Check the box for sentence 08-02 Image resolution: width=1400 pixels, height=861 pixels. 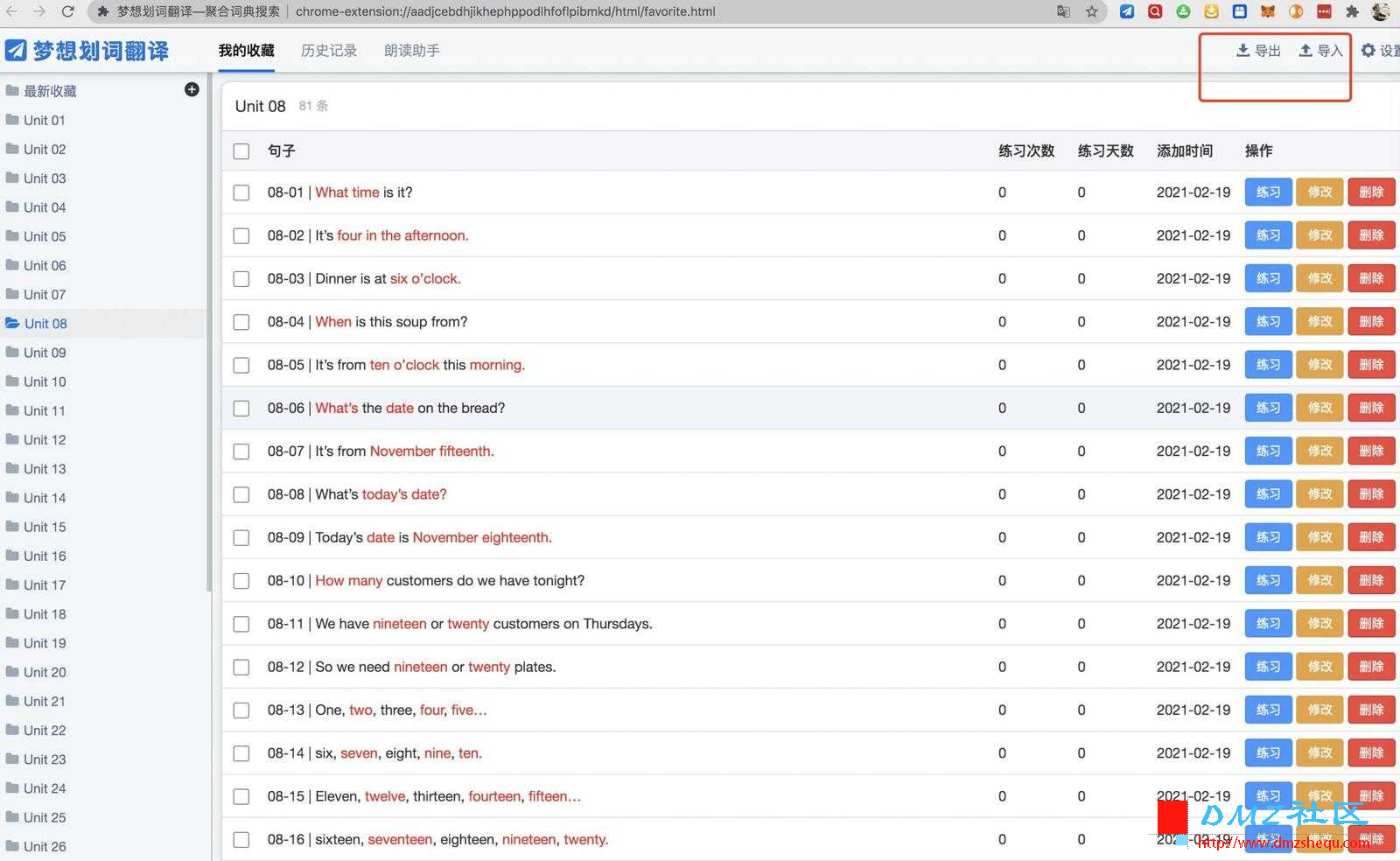coord(241,235)
